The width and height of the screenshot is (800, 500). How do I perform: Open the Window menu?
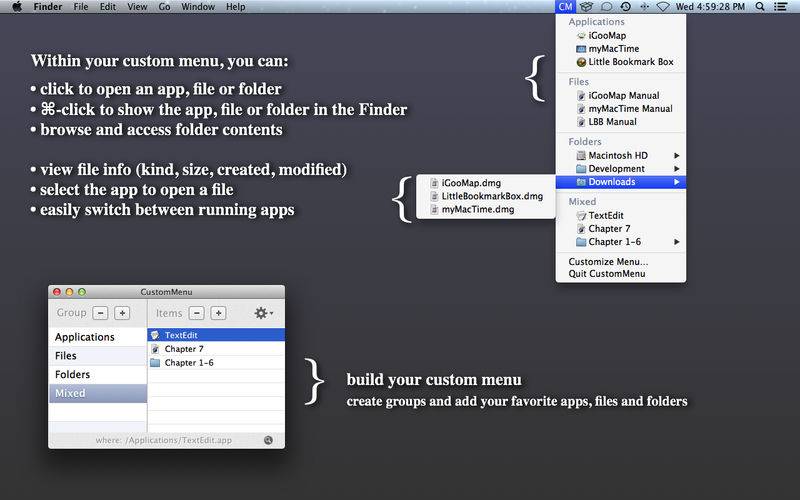[198, 7]
